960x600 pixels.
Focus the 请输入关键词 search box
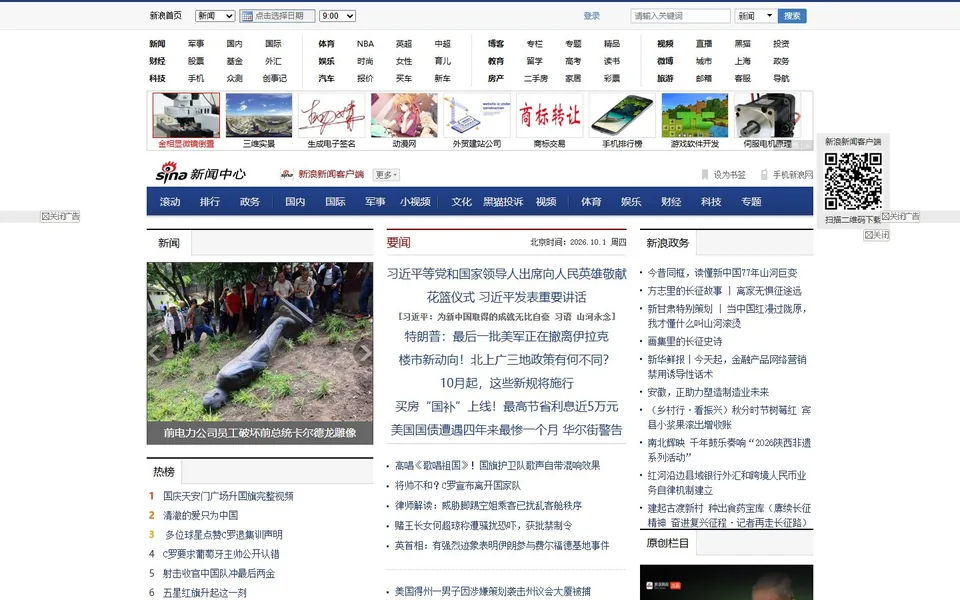pos(680,16)
